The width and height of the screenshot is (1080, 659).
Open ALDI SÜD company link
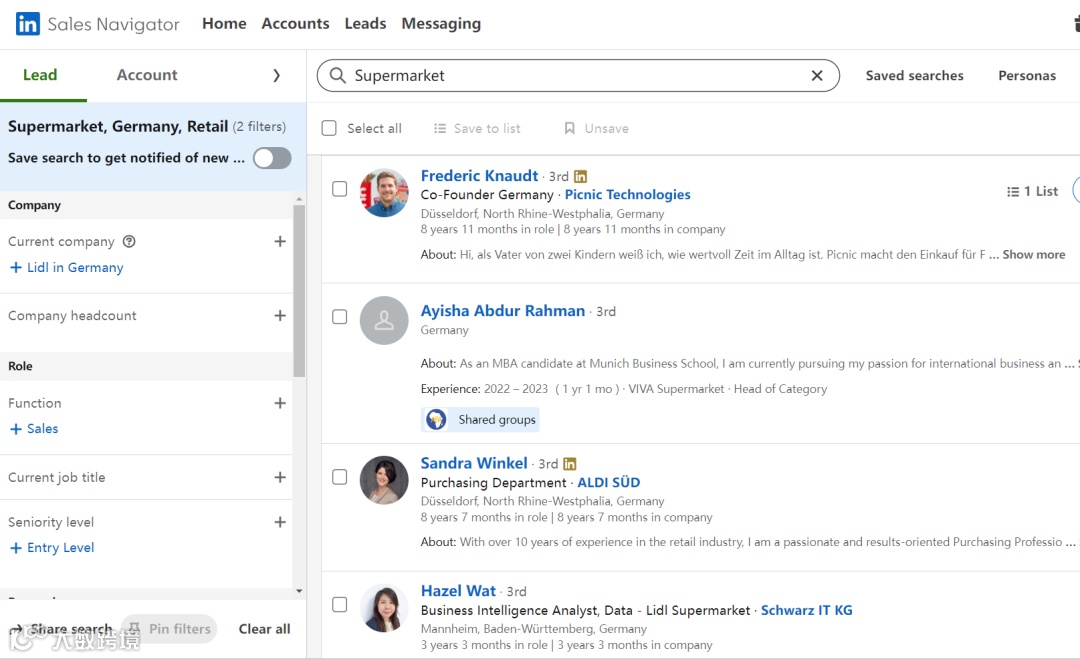[x=609, y=482]
